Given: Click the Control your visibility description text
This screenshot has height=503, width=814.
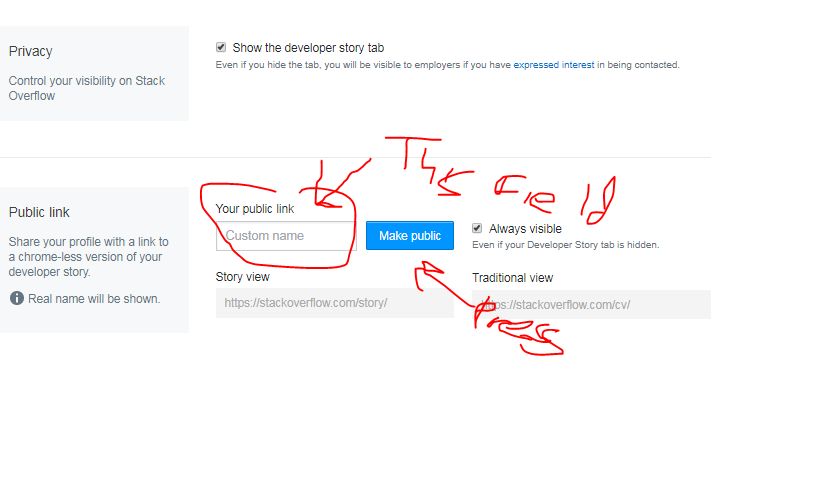Looking at the screenshot, I should point(86,88).
